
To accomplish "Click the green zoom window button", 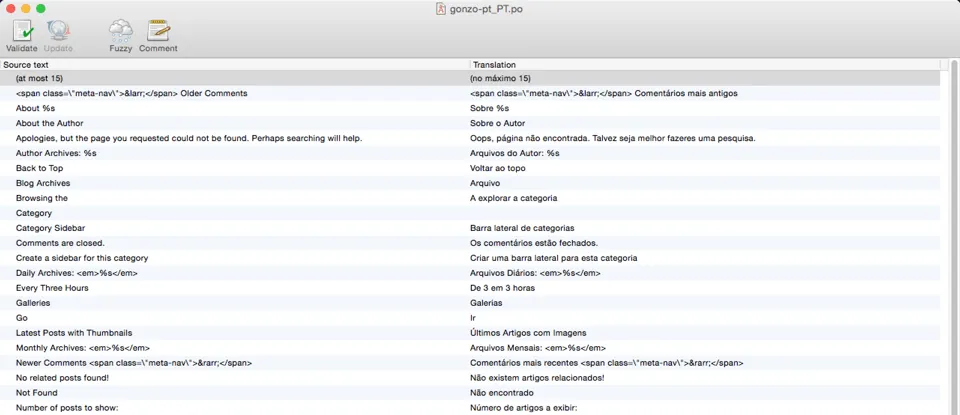I will (x=40, y=9).
